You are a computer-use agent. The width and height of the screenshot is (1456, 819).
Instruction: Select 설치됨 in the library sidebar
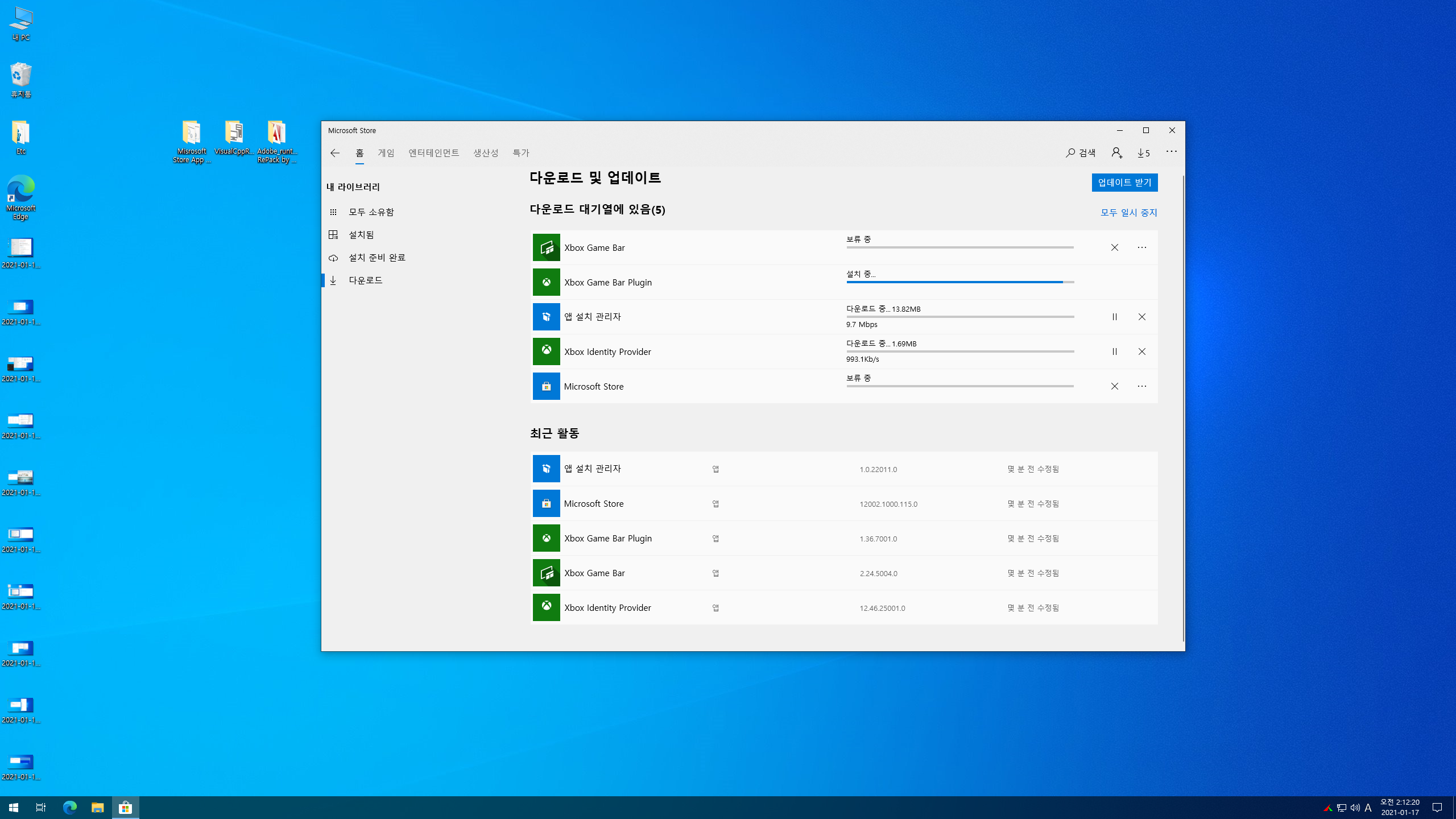click(x=361, y=235)
